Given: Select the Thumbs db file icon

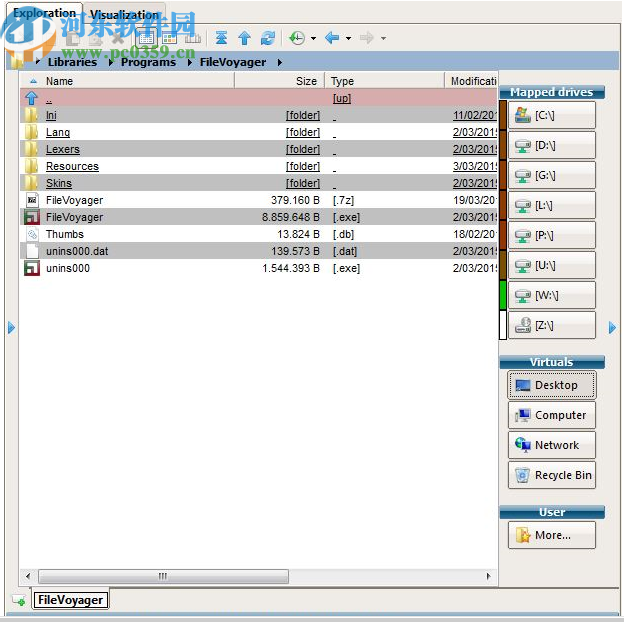Looking at the screenshot, I should (32, 234).
